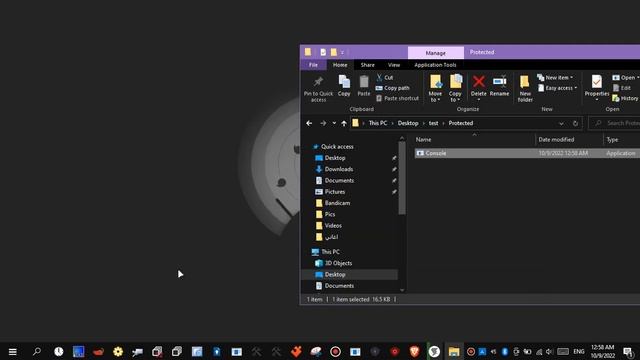
Task: Open the Copy to dropdown
Action: (455, 89)
